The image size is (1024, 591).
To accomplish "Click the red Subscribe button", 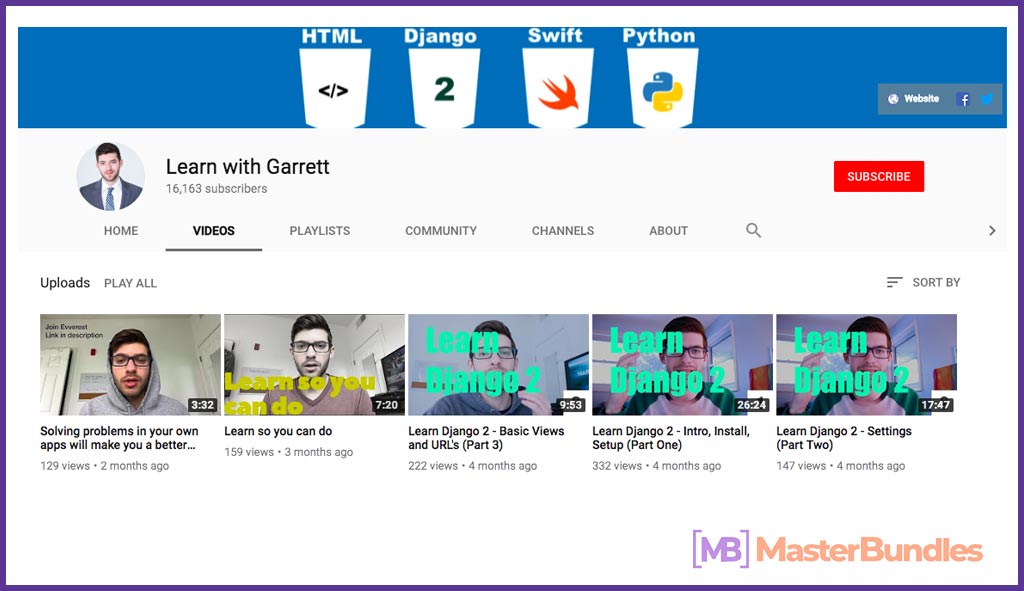I will [878, 176].
